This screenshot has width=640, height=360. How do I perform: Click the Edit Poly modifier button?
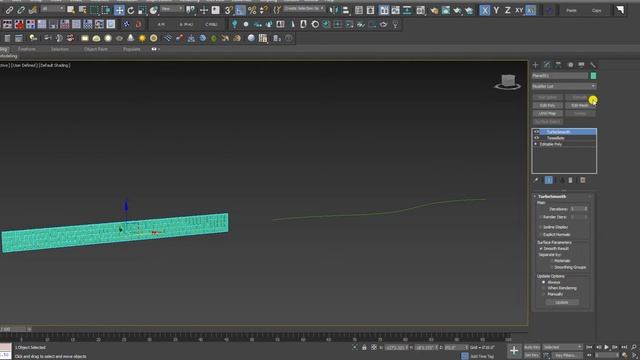(x=547, y=105)
